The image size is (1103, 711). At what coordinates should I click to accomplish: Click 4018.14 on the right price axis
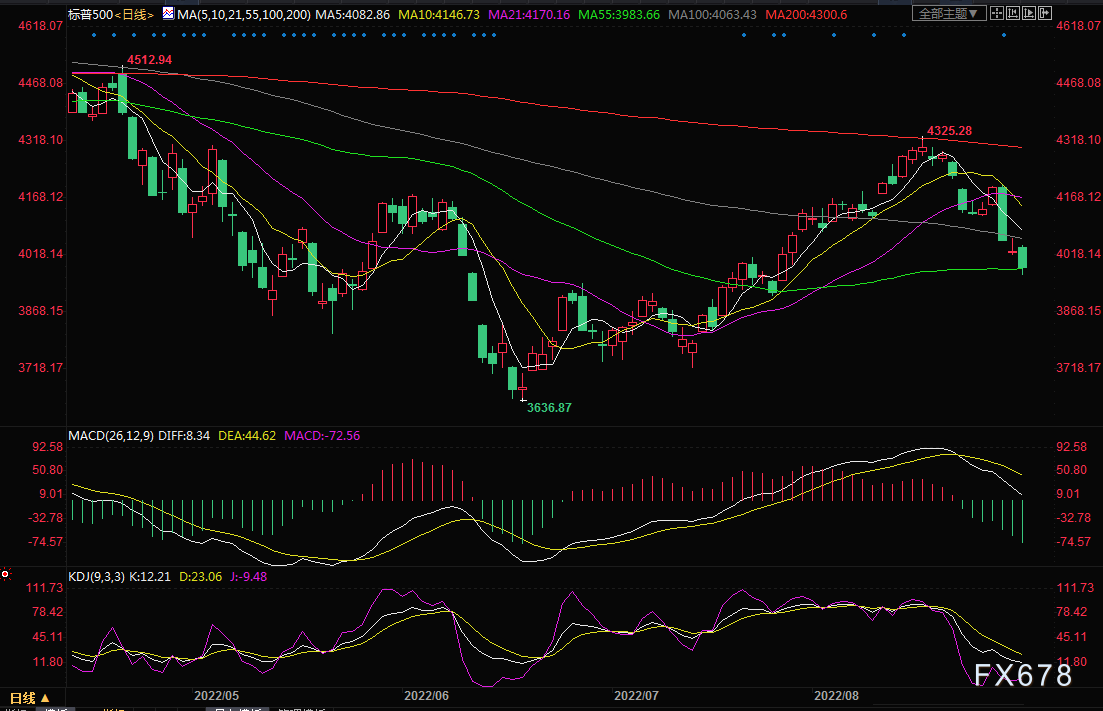(1078, 254)
